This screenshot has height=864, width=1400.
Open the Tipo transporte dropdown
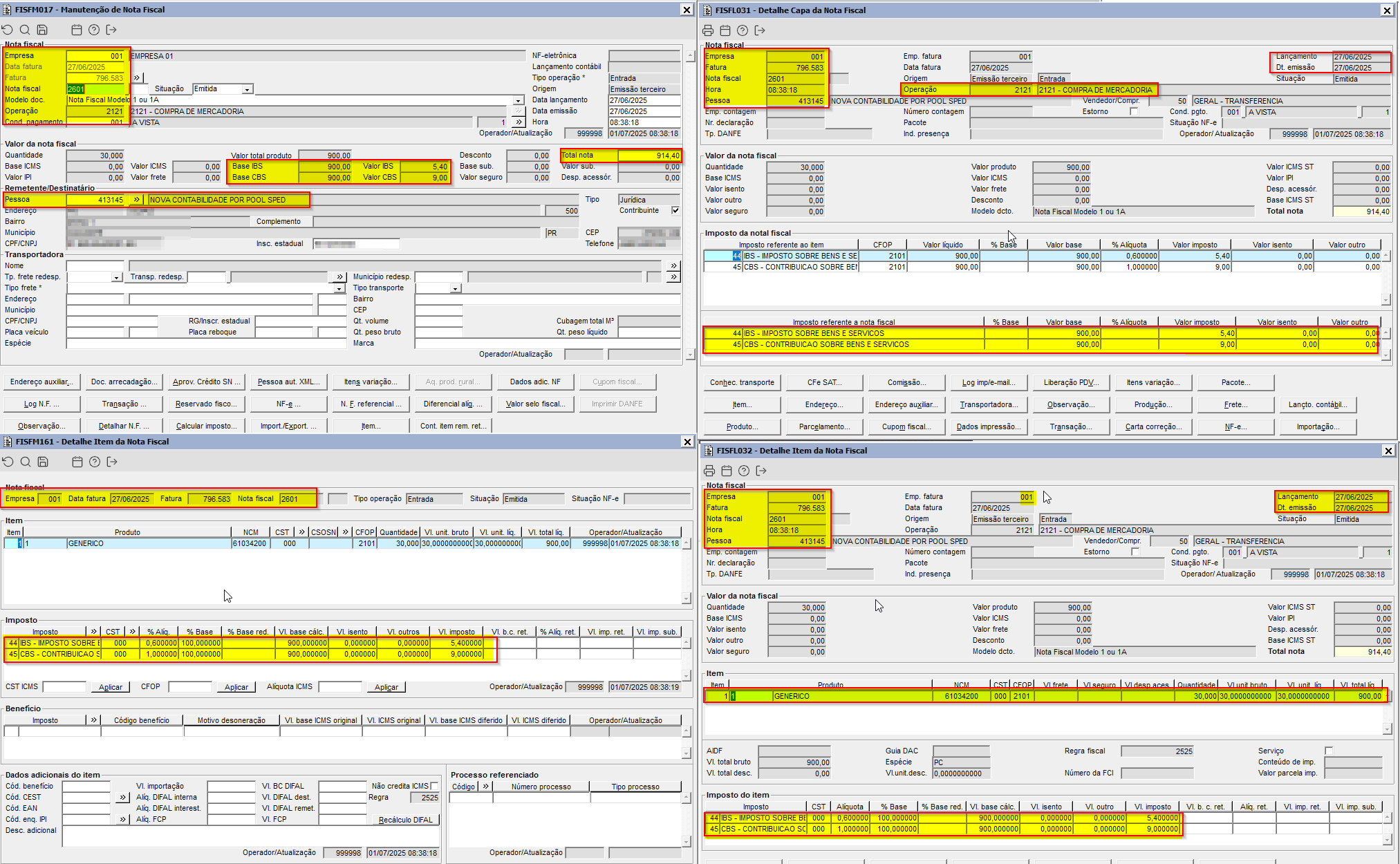click(x=455, y=288)
